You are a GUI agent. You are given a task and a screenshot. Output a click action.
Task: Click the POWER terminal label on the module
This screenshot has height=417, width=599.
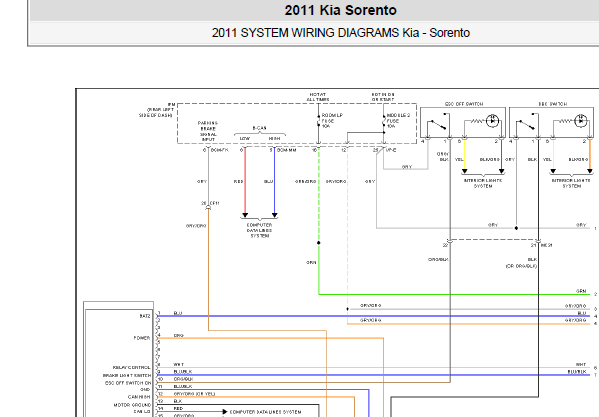142,338
